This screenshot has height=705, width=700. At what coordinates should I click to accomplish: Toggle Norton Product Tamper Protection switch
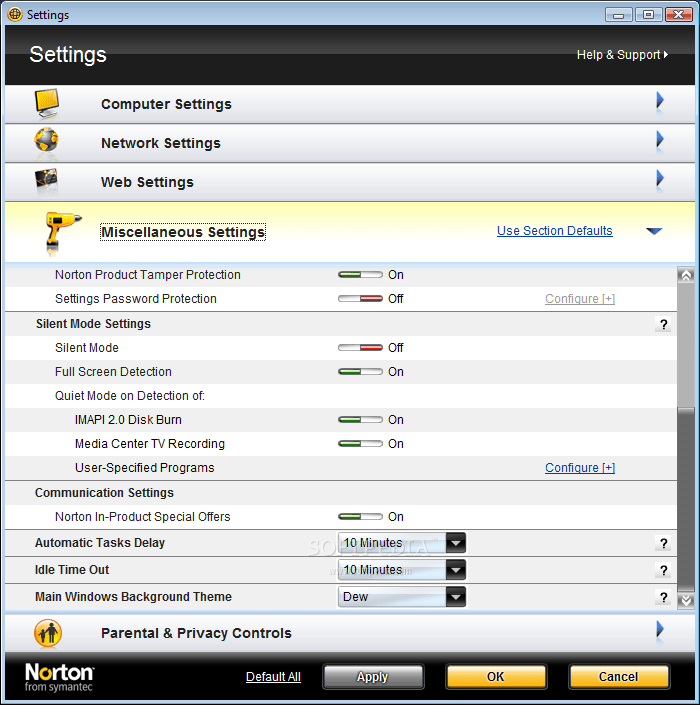point(360,275)
